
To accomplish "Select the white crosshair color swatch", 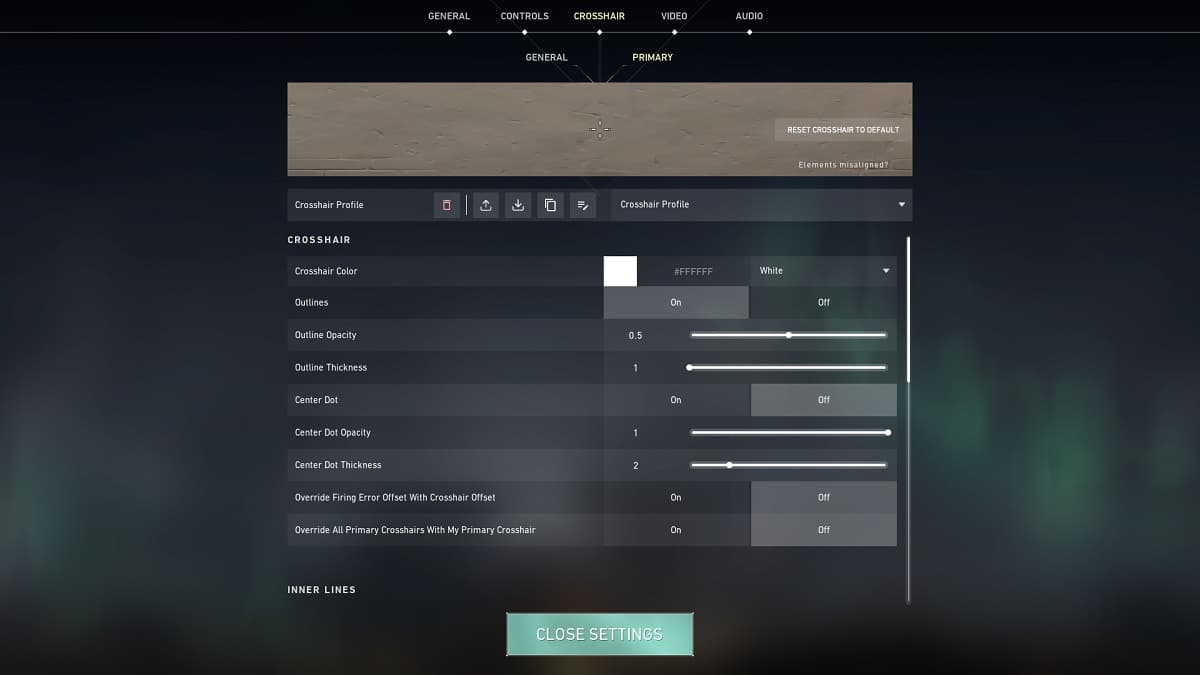I will [x=620, y=270].
